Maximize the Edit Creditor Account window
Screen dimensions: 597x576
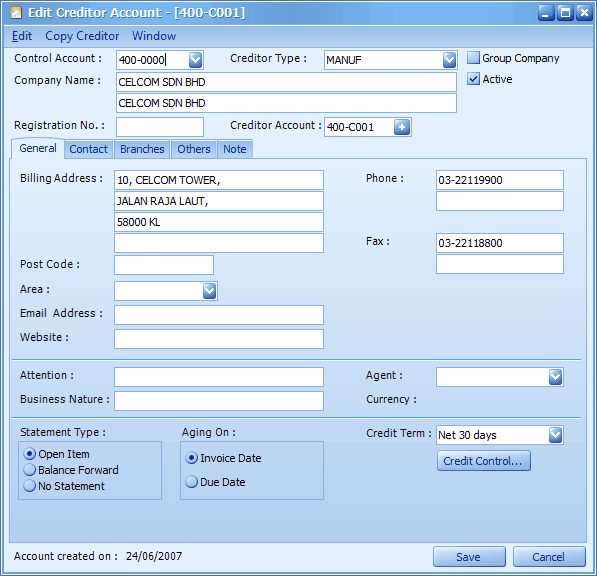tap(565, 13)
